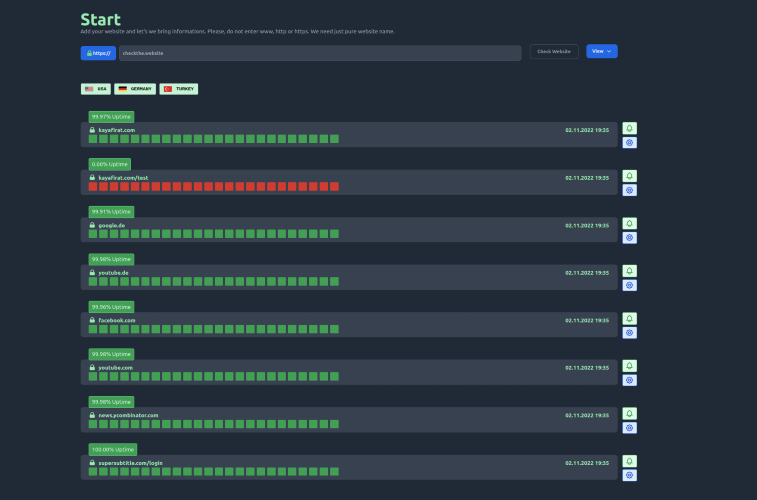
Task: Click the lock icon beside google.de
Action: point(92,225)
